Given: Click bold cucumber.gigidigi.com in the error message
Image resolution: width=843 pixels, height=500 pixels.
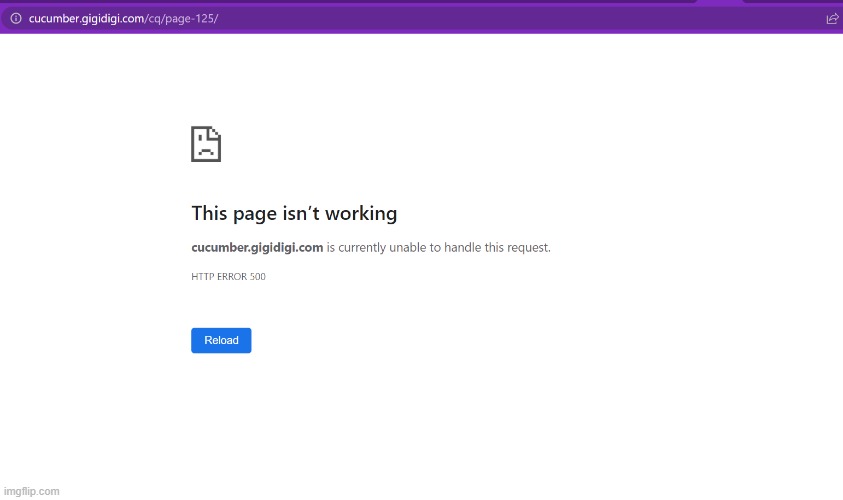Looking at the screenshot, I should pyautogui.click(x=257, y=247).
